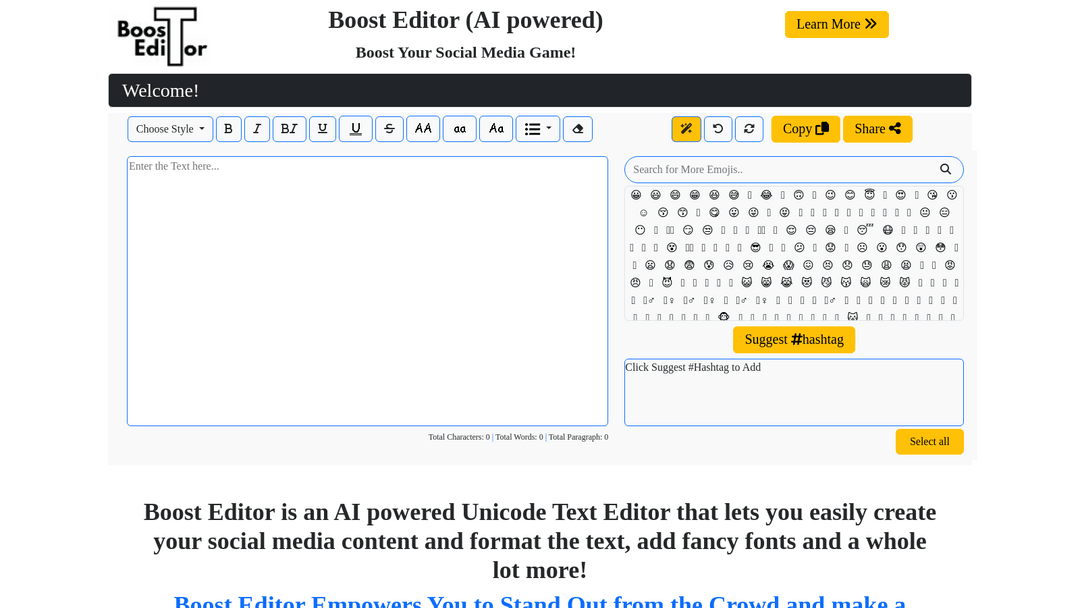Insert the smiling face with halo emoji
The image size is (1080, 608).
869,194
